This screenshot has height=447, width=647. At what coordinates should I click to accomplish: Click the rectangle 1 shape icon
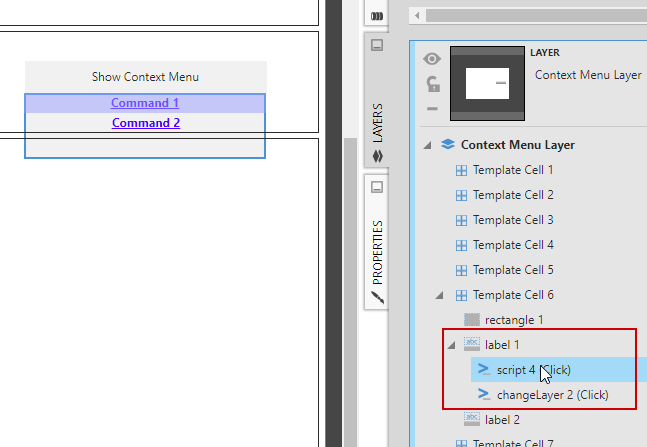click(x=472, y=320)
